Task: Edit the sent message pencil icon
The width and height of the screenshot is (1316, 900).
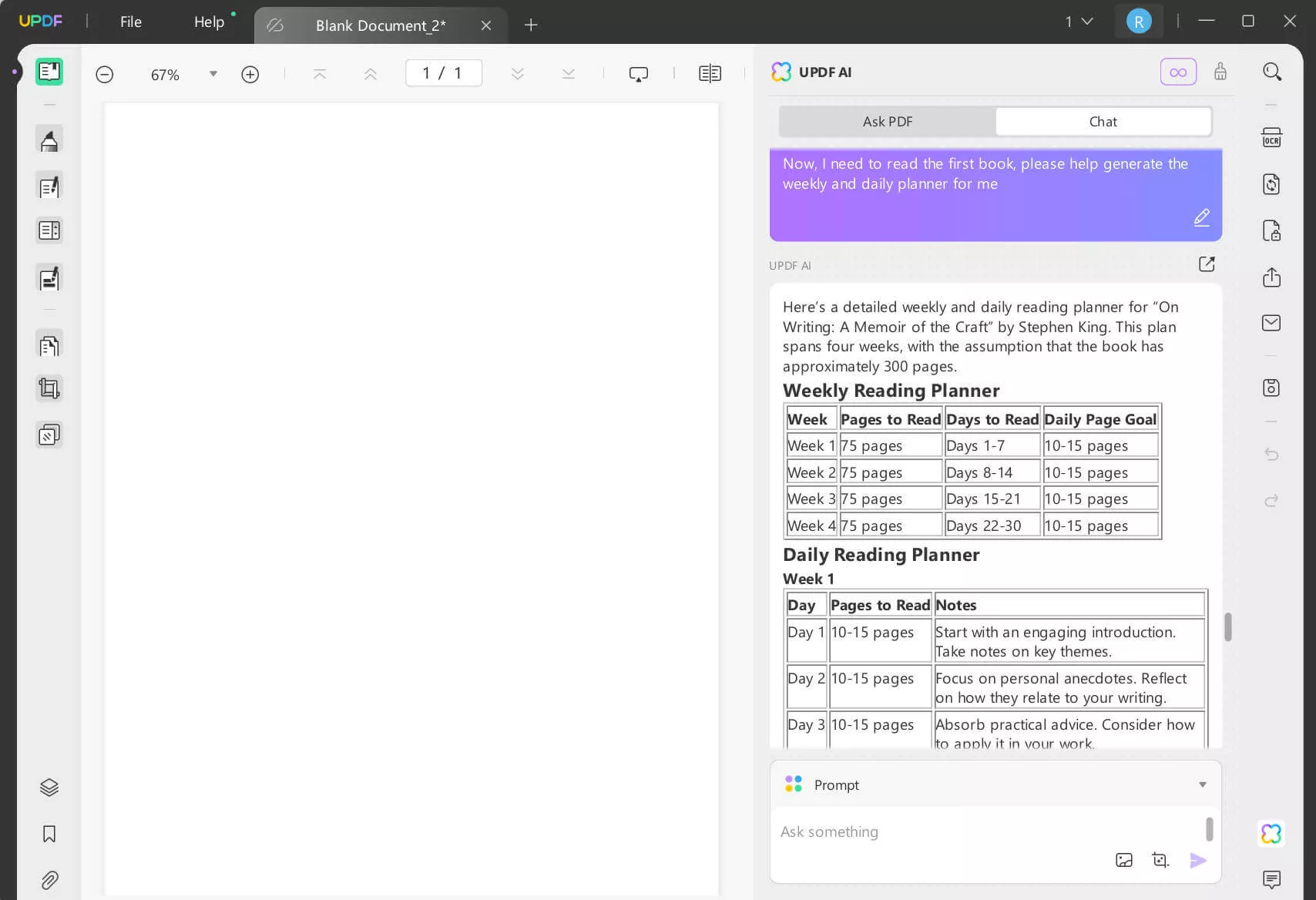Action: pyautogui.click(x=1202, y=218)
